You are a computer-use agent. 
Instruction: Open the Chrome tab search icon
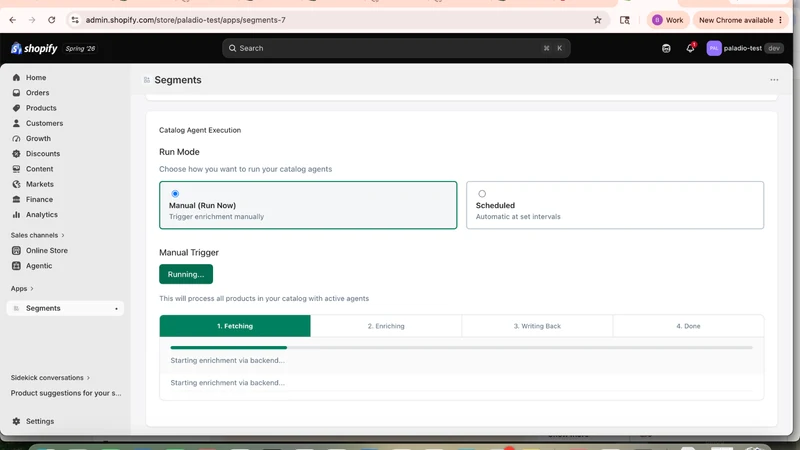(624, 20)
